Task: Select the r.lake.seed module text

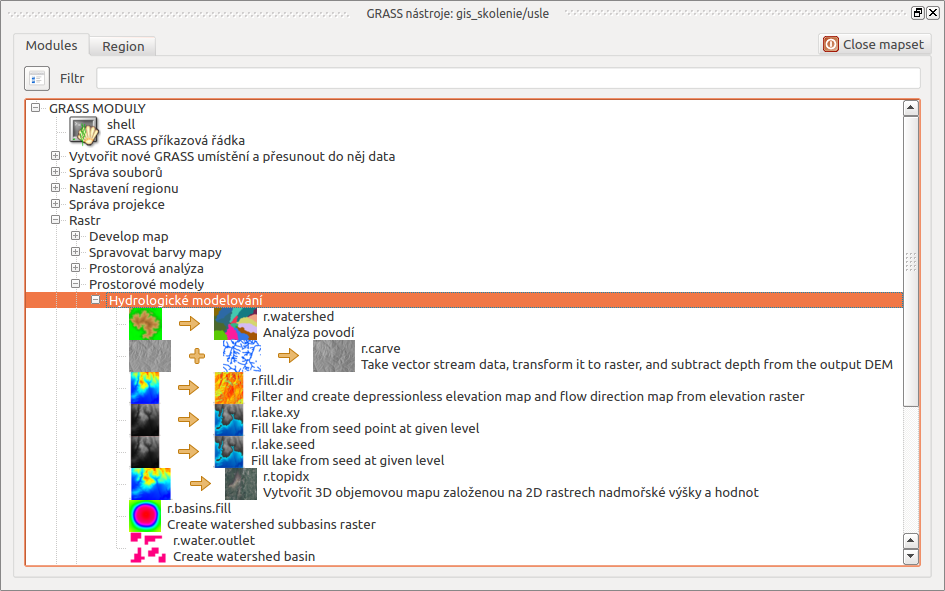Action: [x=283, y=444]
